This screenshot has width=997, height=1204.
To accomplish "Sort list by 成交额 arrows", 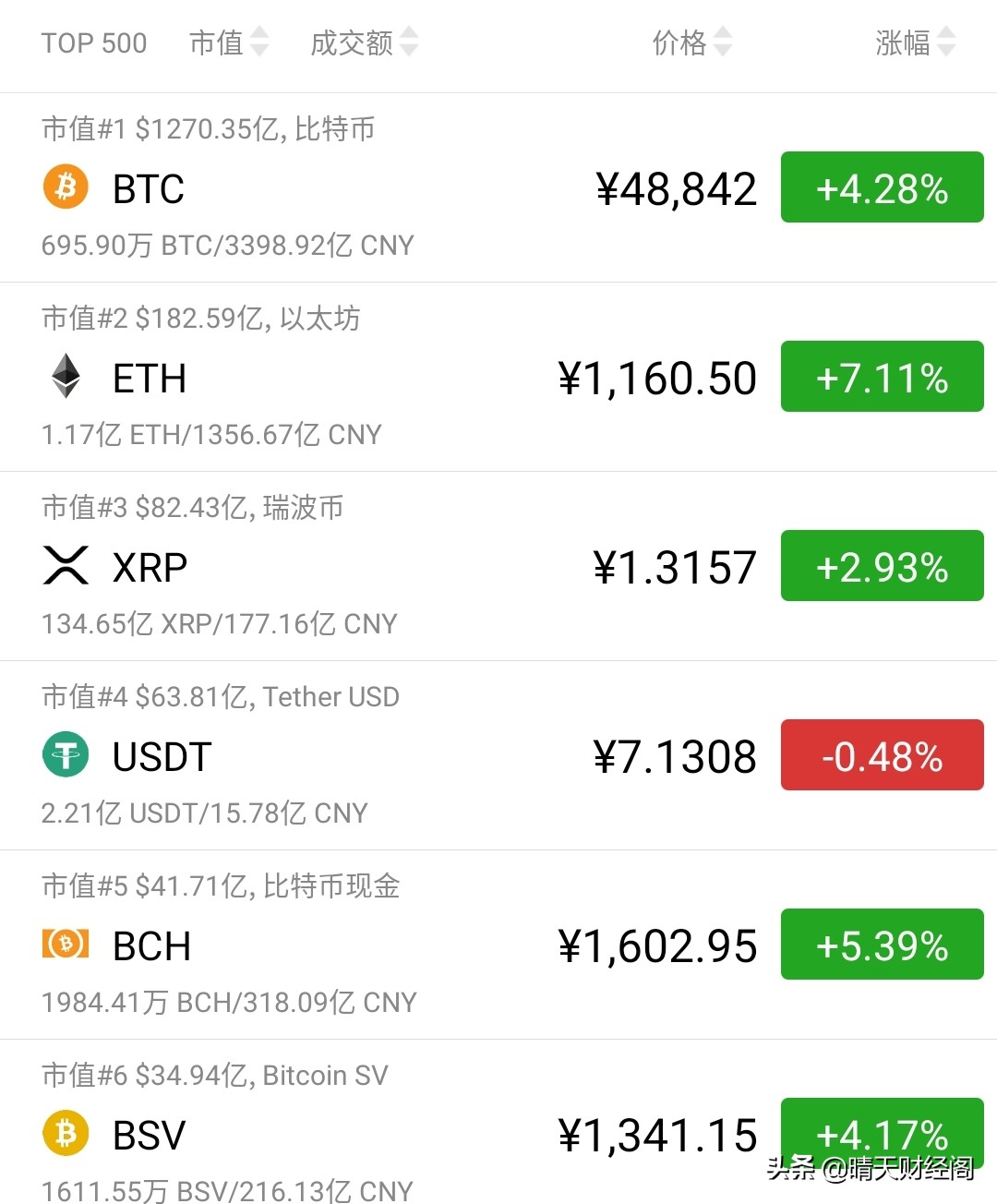I will pyautogui.click(x=409, y=42).
